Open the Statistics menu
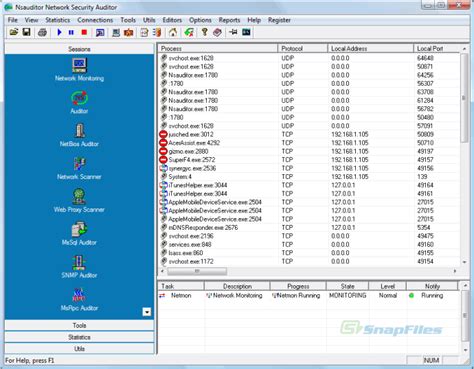Viewport: 474px width, 369px height. 58,20
